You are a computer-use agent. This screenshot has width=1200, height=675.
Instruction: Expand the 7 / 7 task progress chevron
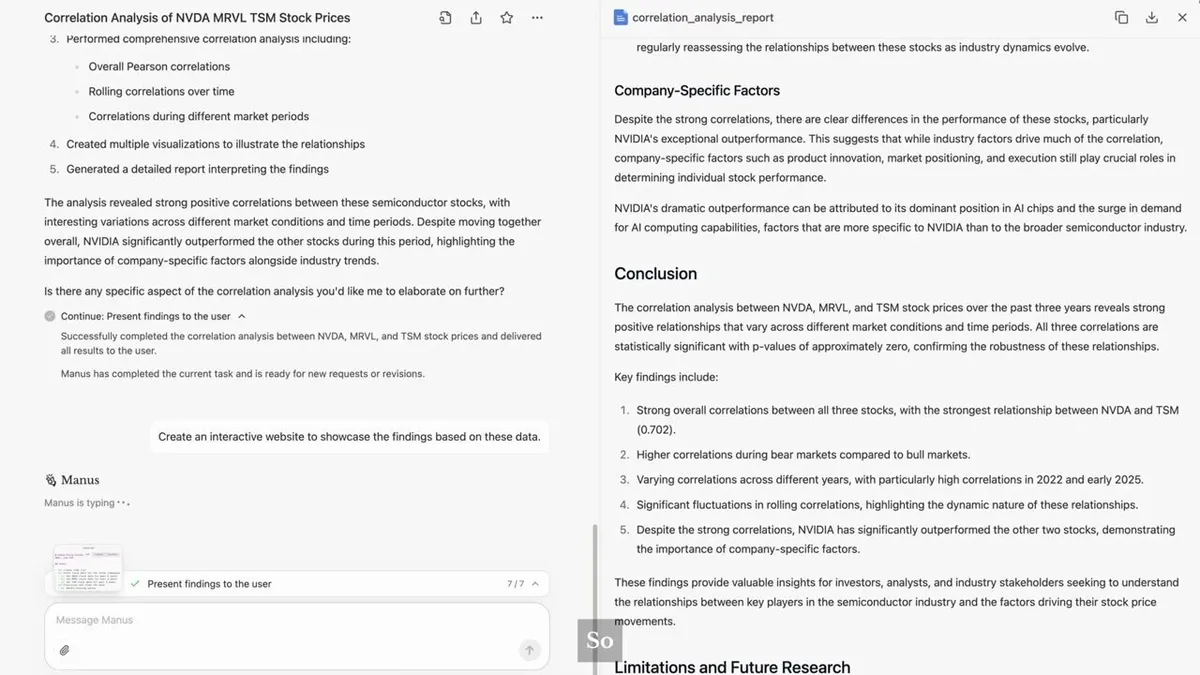(535, 584)
